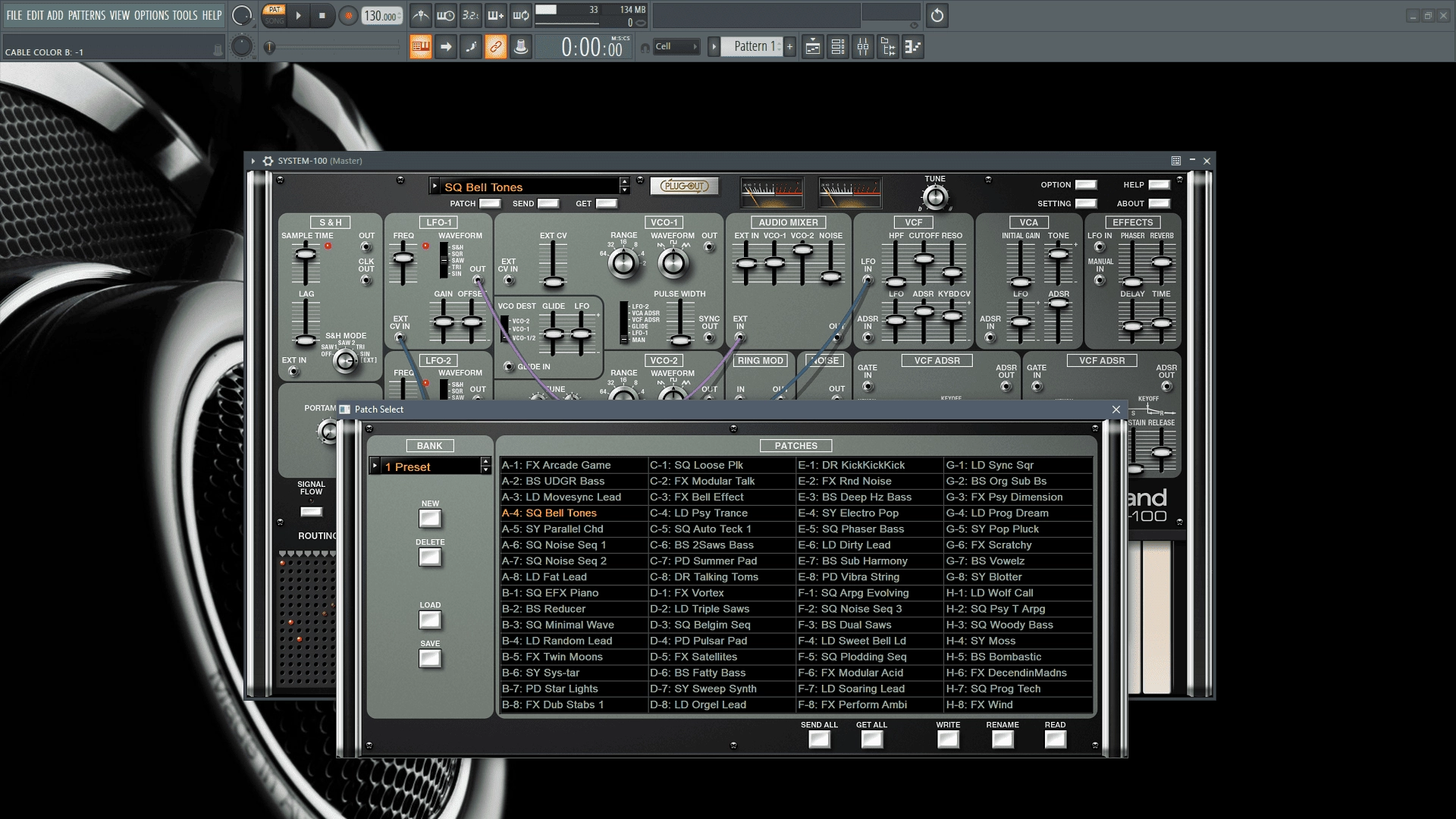Open the EDIT menu
Screen dimensions: 1456x819
[35, 15]
